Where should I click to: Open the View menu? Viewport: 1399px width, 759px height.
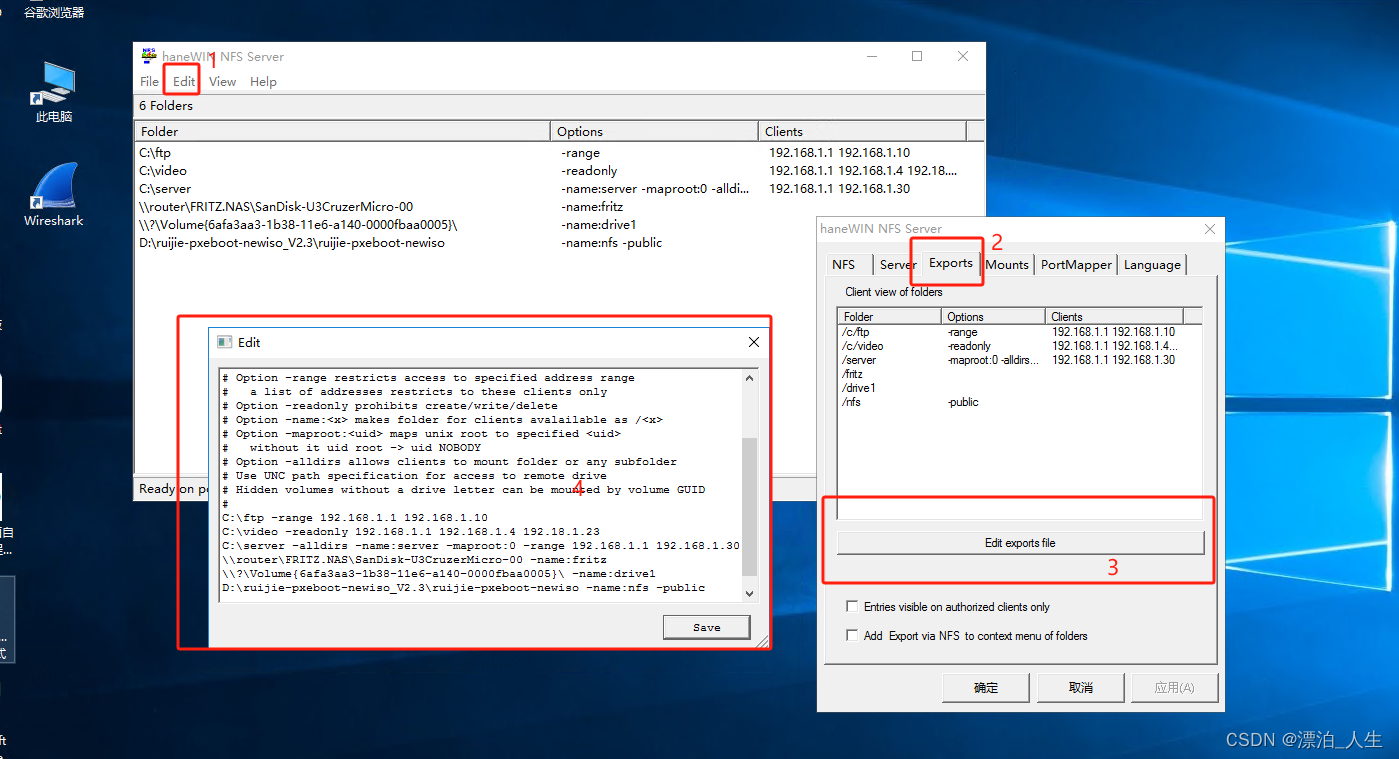pyautogui.click(x=222, y=82)
